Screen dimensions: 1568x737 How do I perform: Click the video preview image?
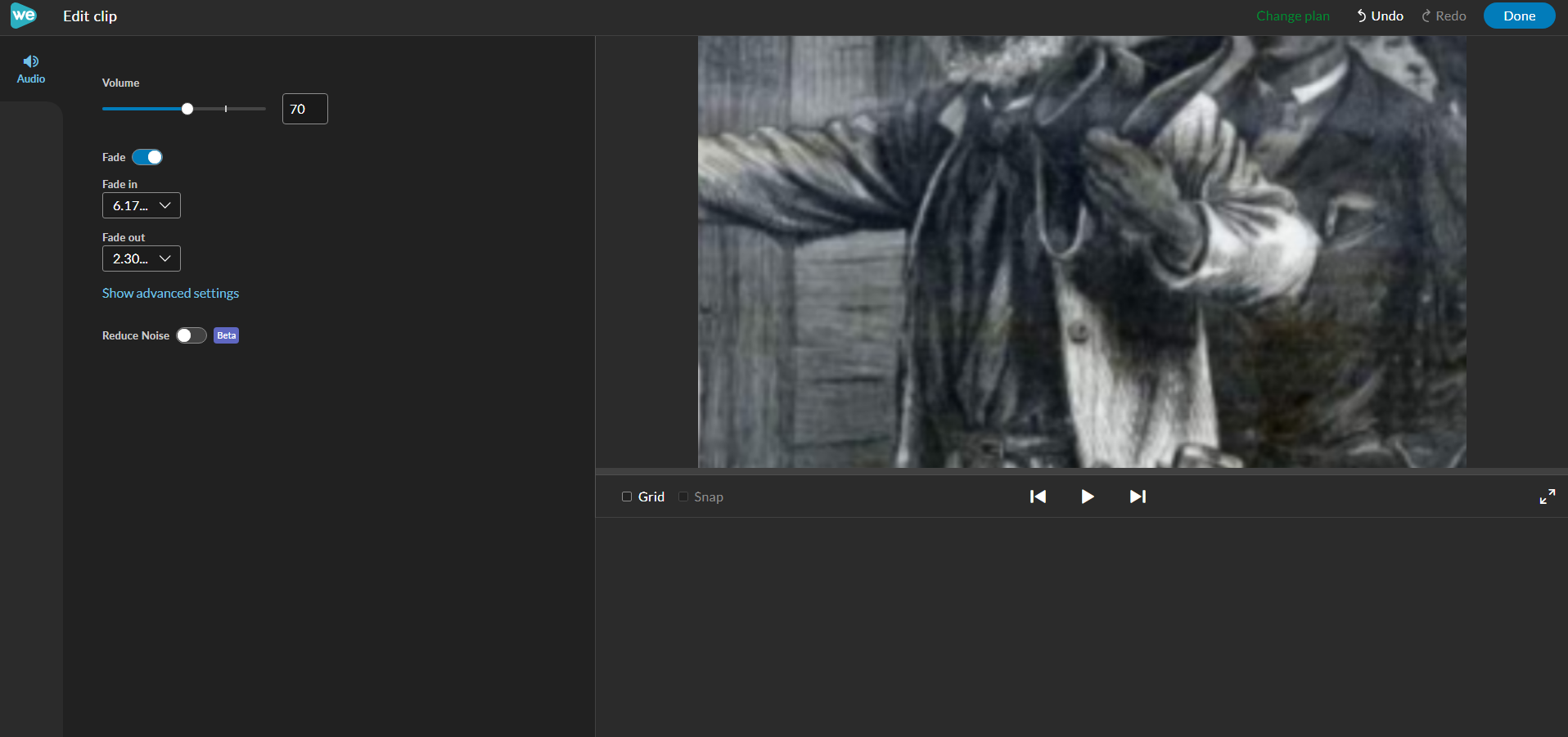pos(1082,251)
